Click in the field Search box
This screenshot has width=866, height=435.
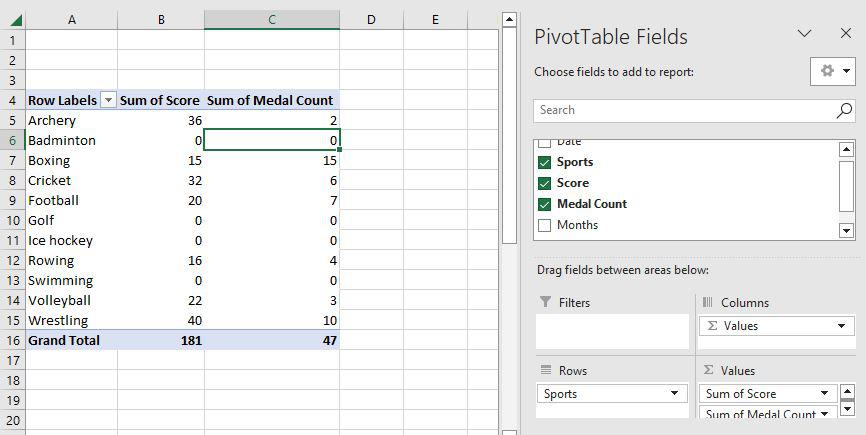coord(680,110)
